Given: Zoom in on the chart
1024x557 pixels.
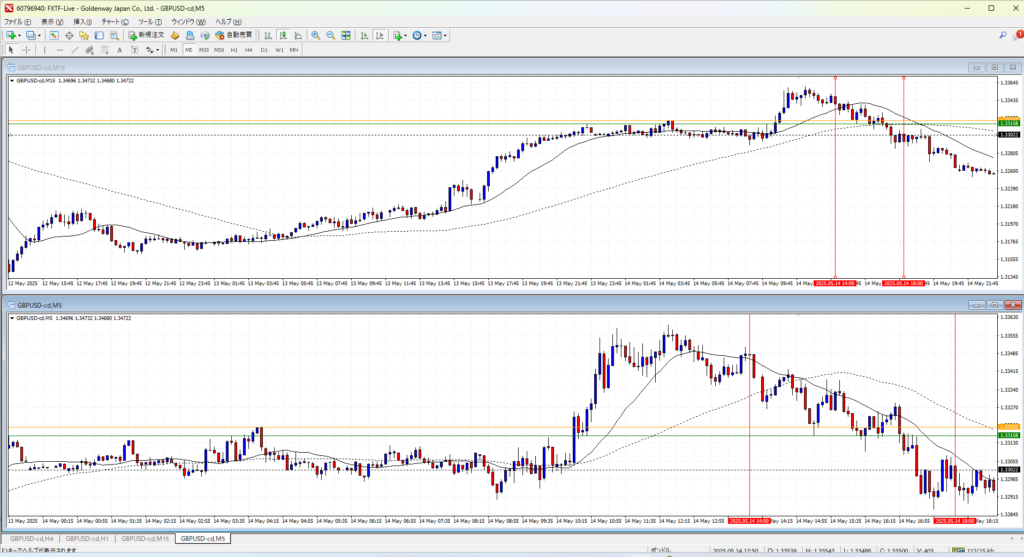Looking at the screenshot, I should pos(315,35).
